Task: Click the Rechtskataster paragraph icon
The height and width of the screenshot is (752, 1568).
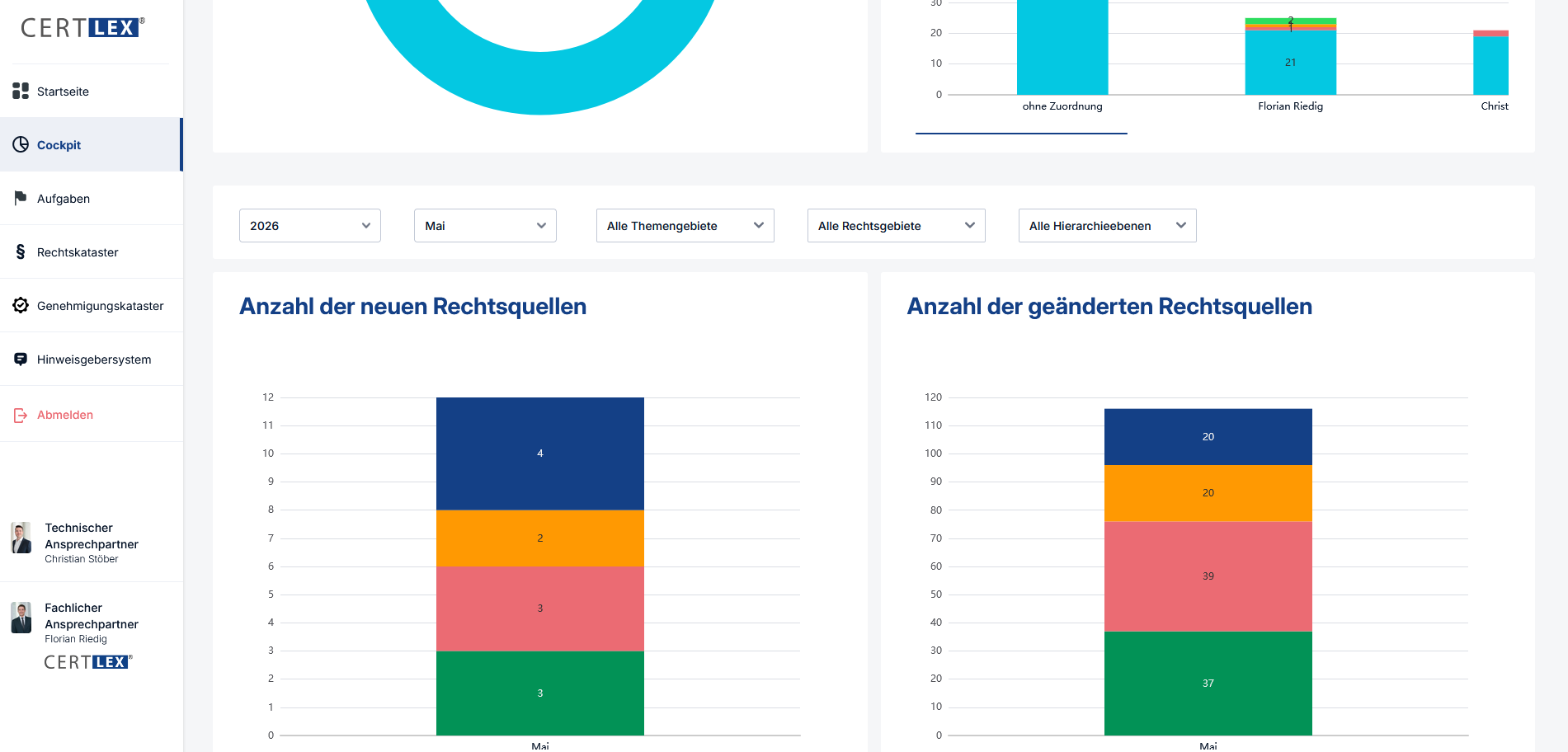Action: pos(21,251)
